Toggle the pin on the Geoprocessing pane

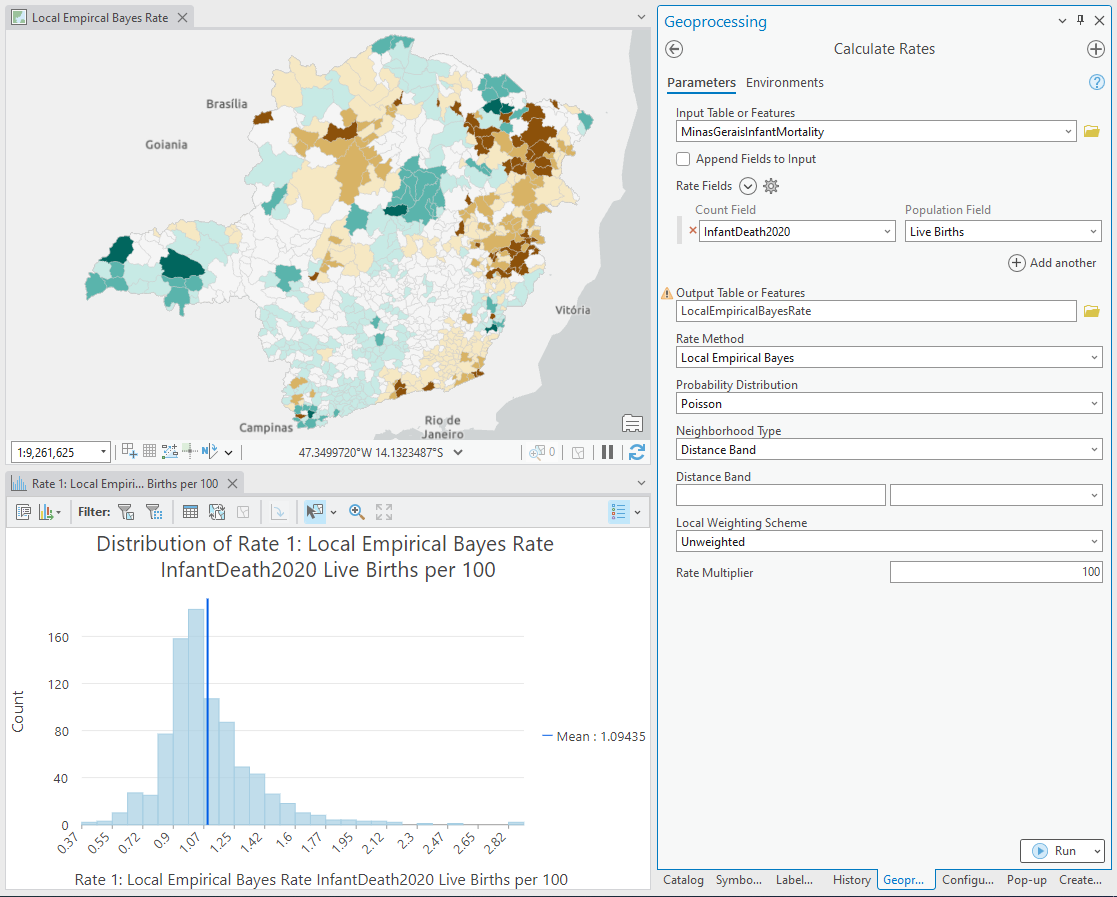1078,20
